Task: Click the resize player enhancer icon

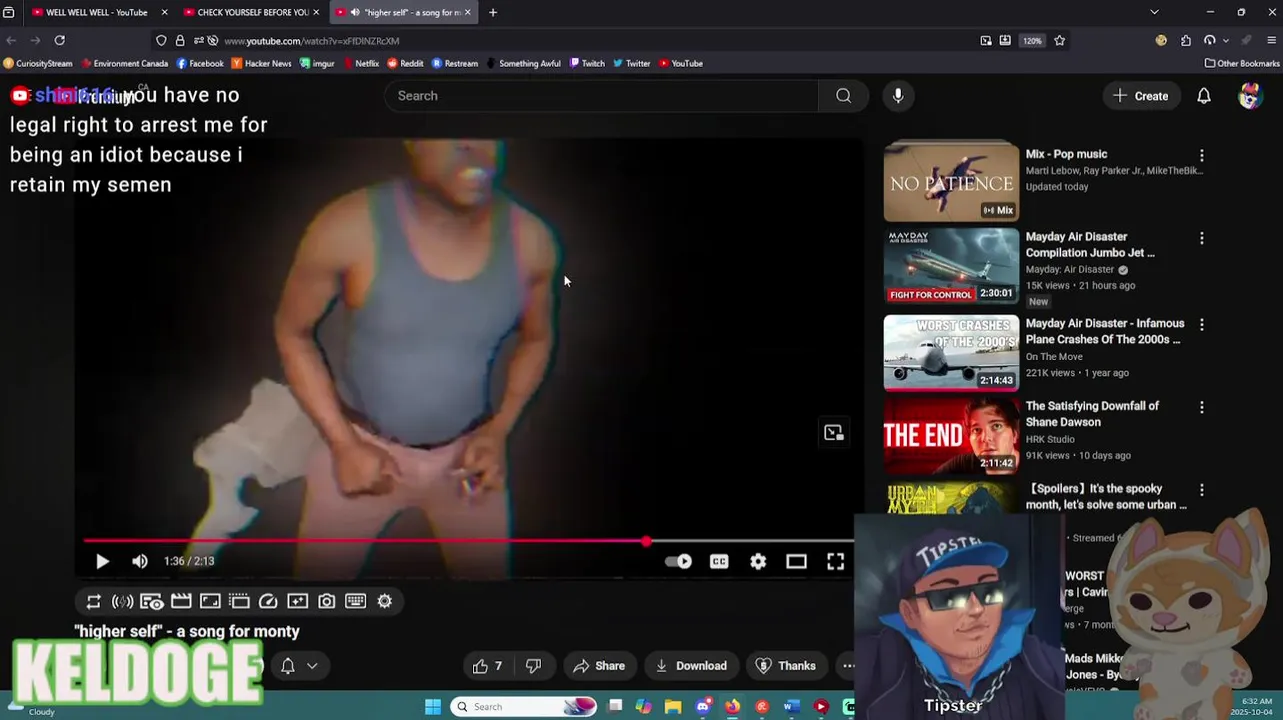Action: click(210, 601)
